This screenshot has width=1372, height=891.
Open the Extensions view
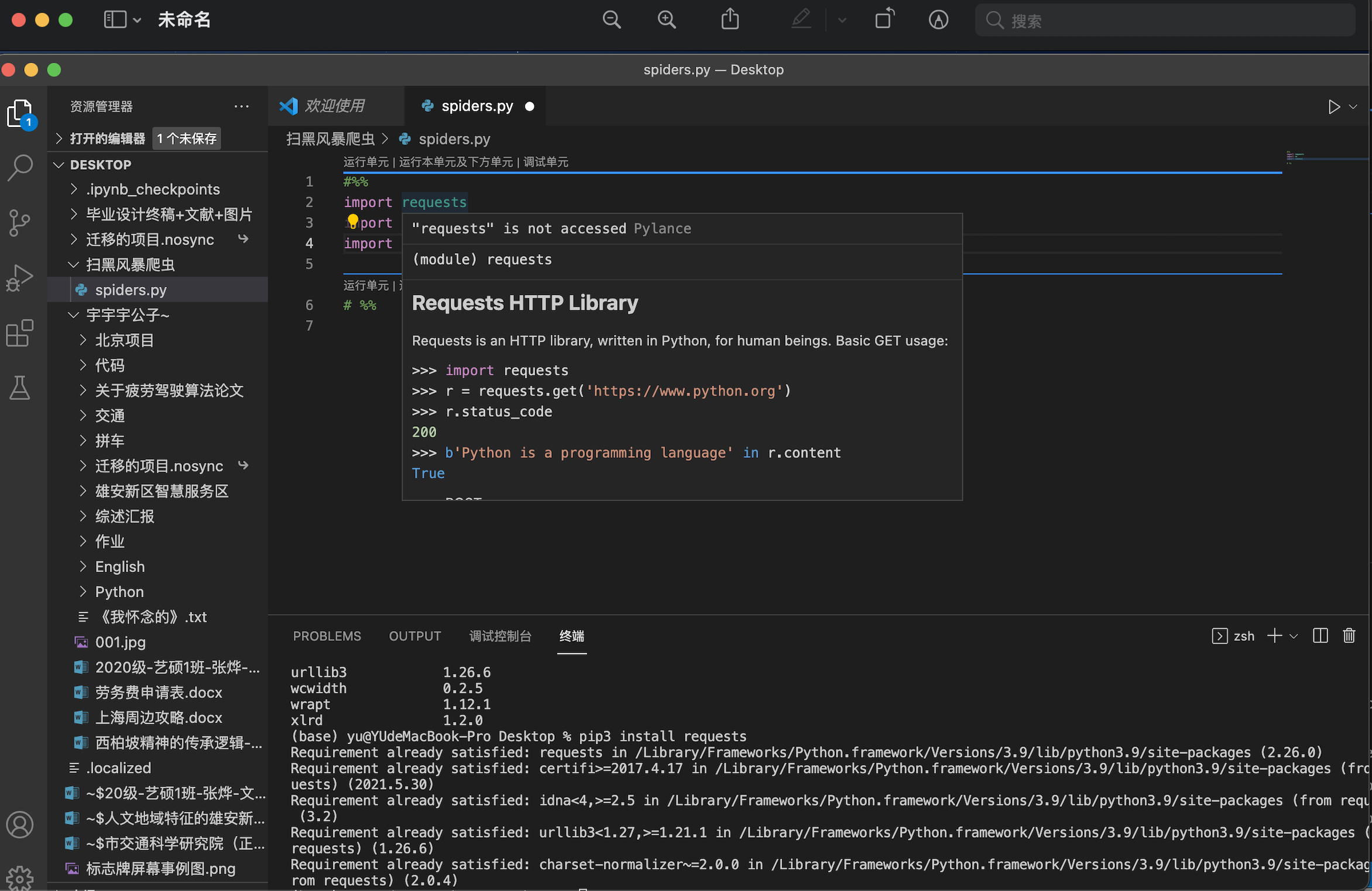click(20, 333)
